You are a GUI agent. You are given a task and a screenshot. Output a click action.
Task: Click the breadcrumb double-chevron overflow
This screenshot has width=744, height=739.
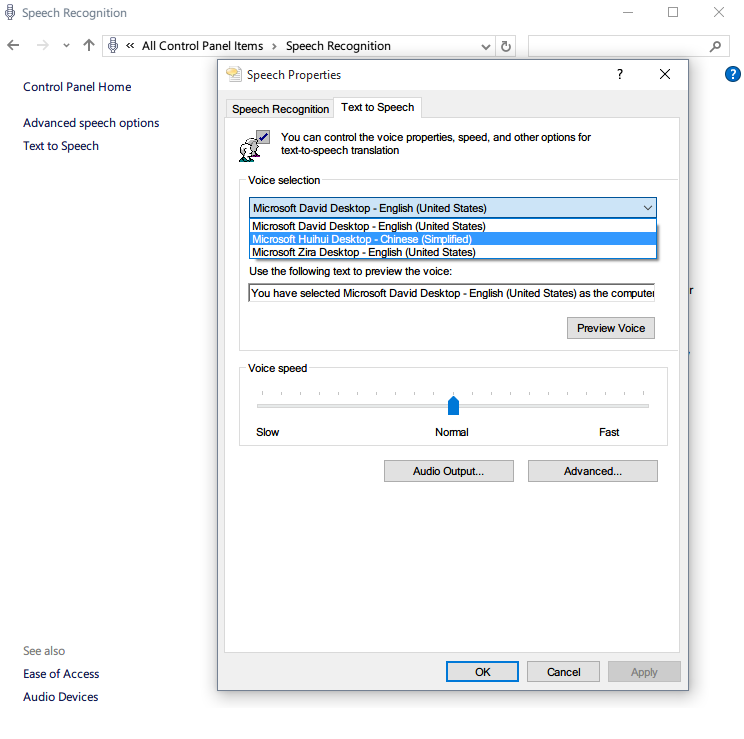click(130, 46)
